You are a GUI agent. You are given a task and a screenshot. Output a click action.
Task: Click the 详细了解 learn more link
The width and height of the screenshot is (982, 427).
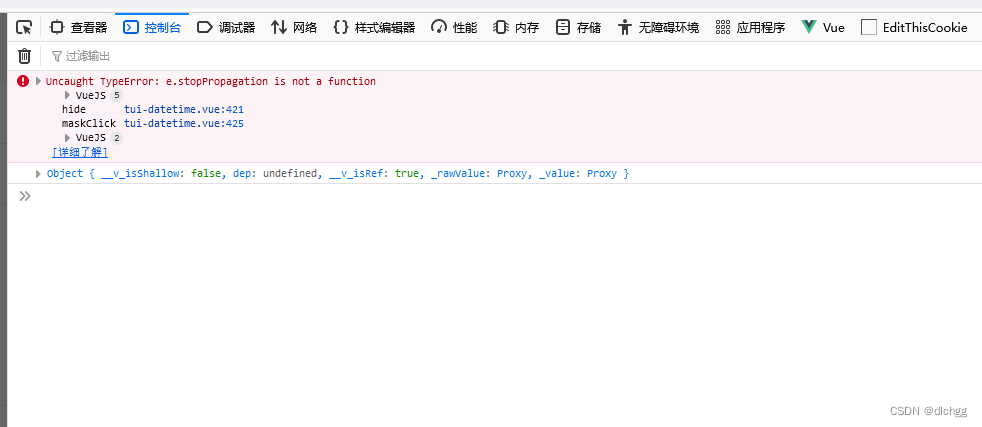[x=80, y=152]
